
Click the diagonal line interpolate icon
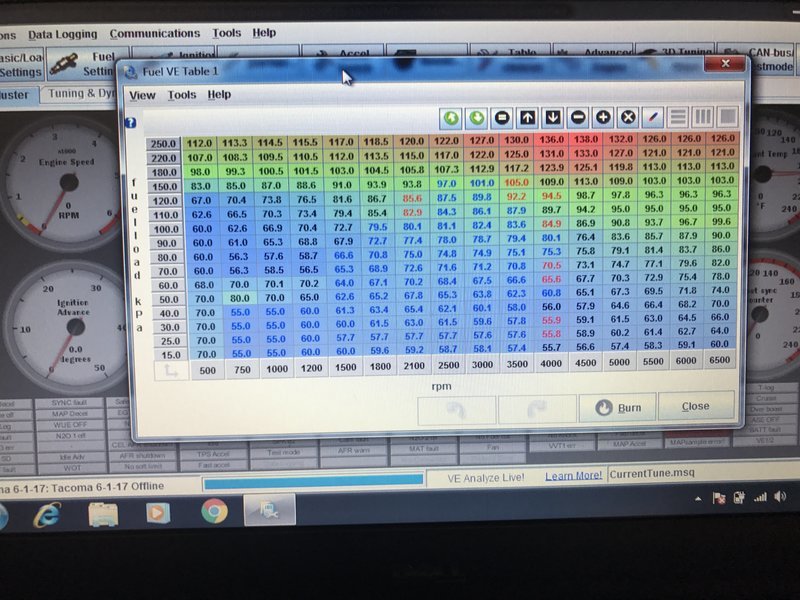pyautogui.click(x=653, y=117)
